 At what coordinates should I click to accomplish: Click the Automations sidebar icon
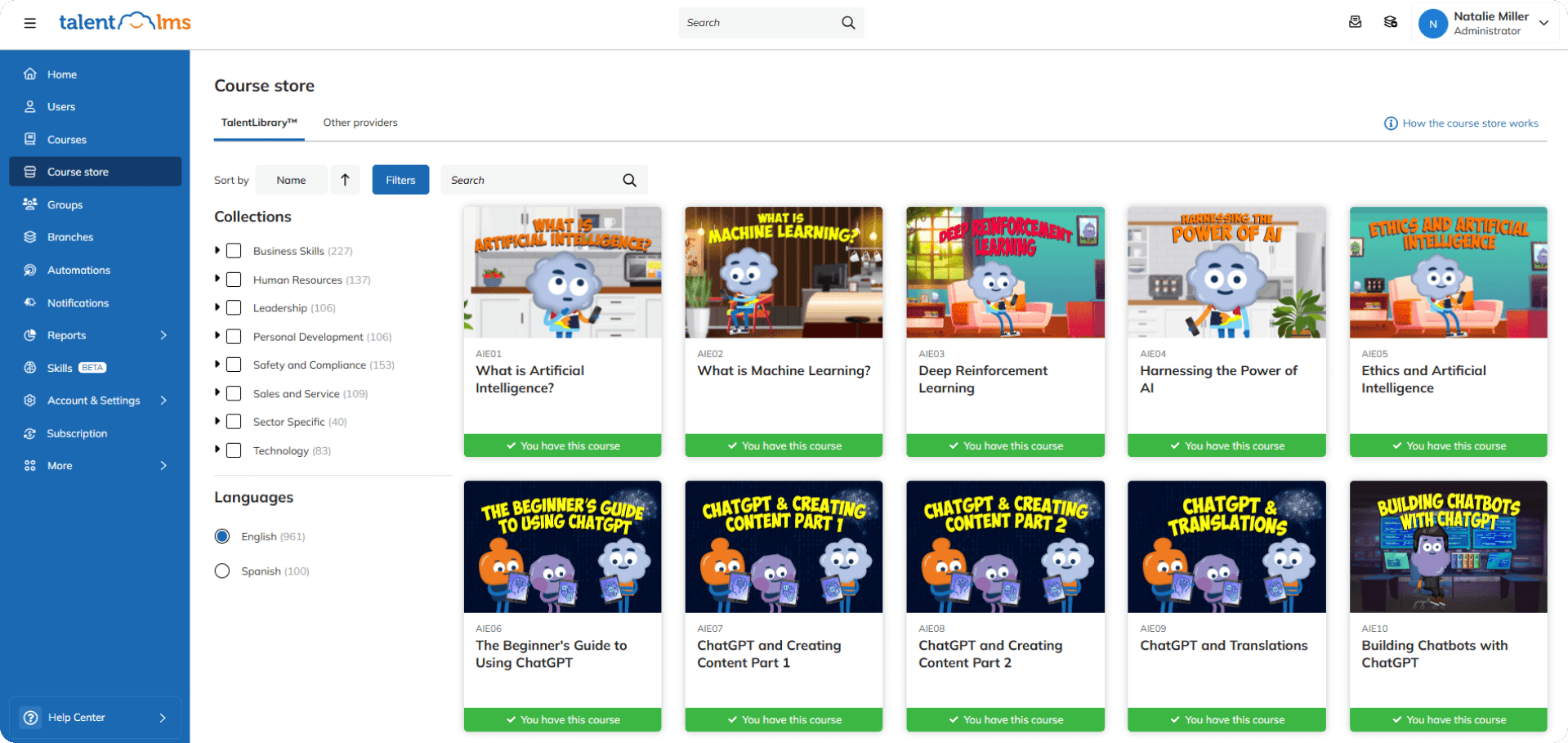coord(30,270)
